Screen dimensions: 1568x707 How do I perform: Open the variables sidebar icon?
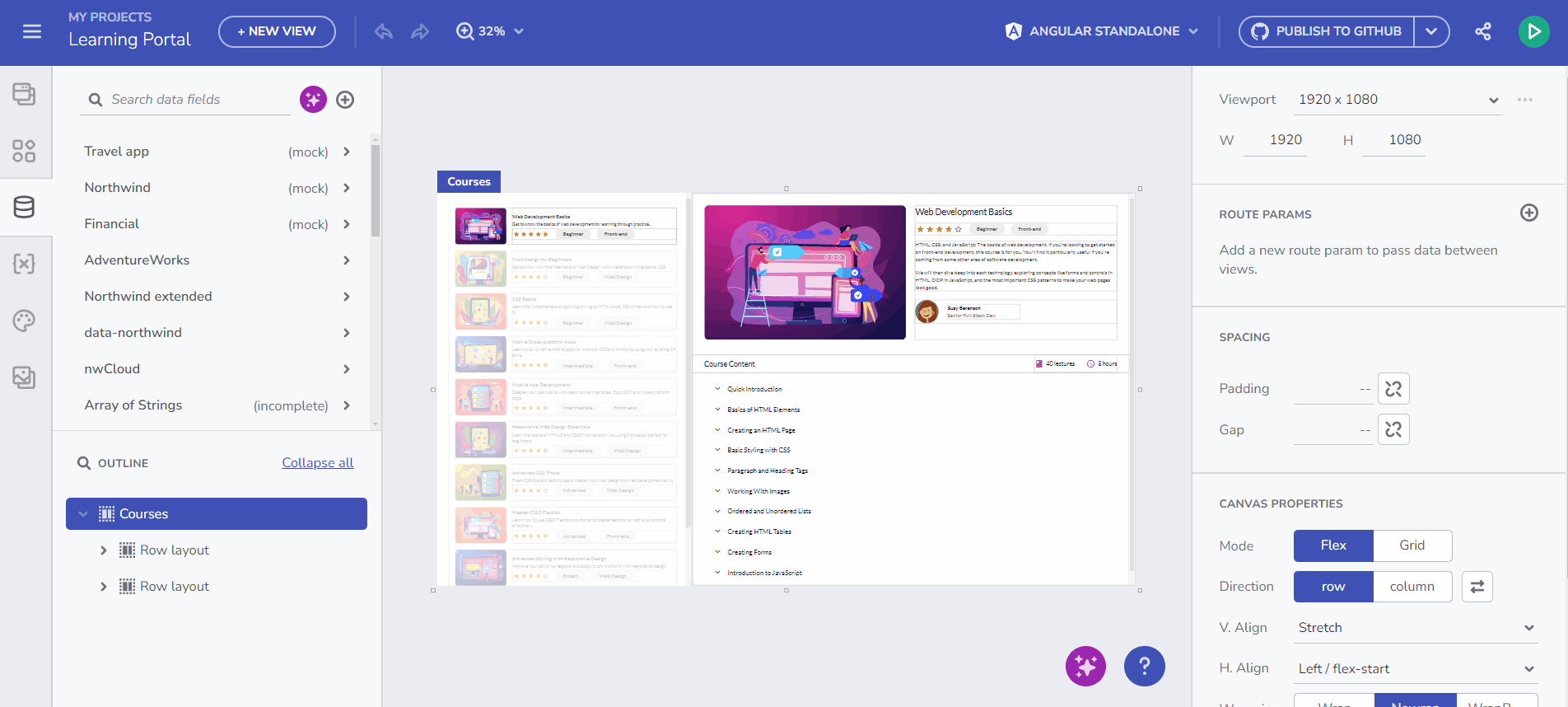tap(24, 264)
